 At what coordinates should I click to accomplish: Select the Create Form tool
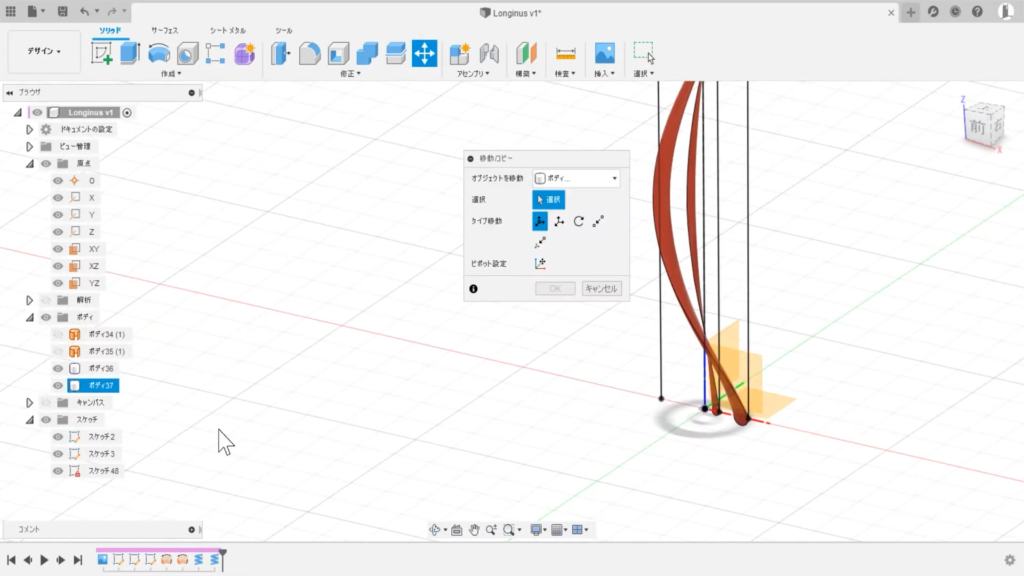click(x=244, y=54)
